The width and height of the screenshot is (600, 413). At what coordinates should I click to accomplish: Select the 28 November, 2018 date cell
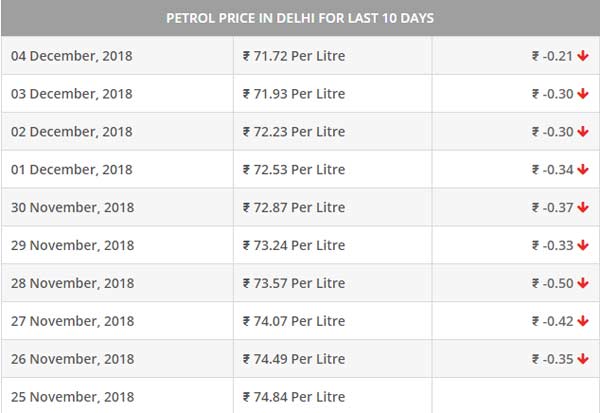point(72,284)
